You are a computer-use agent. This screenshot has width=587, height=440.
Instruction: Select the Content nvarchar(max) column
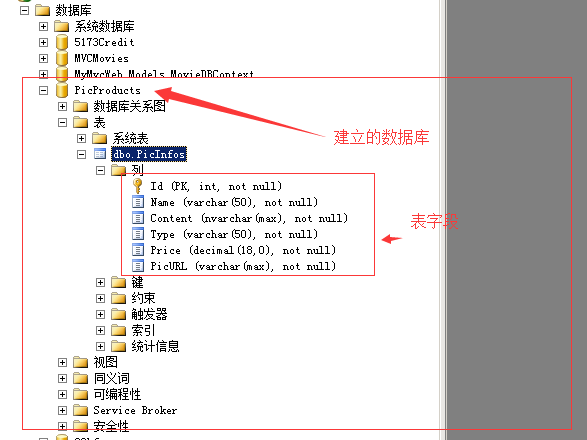[249, 218]
